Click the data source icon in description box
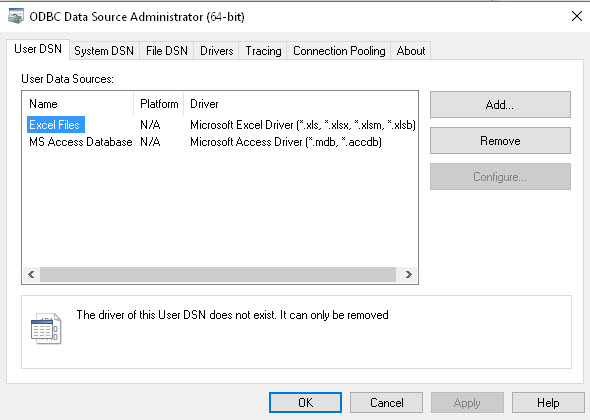This screenshot has width=590, height=420. point(46,328)
